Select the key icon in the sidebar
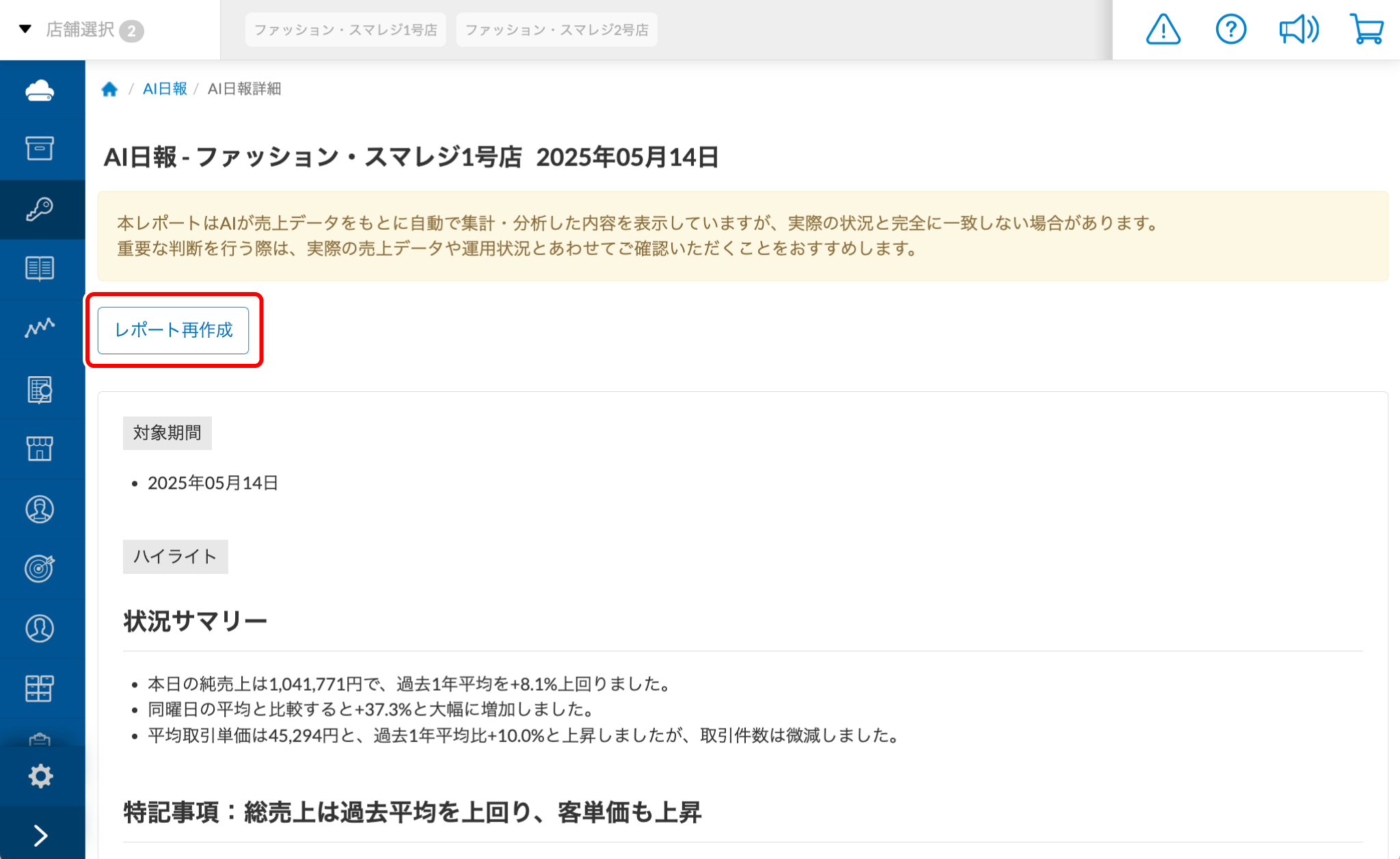 pyautogui.click(x=40, y=209)
